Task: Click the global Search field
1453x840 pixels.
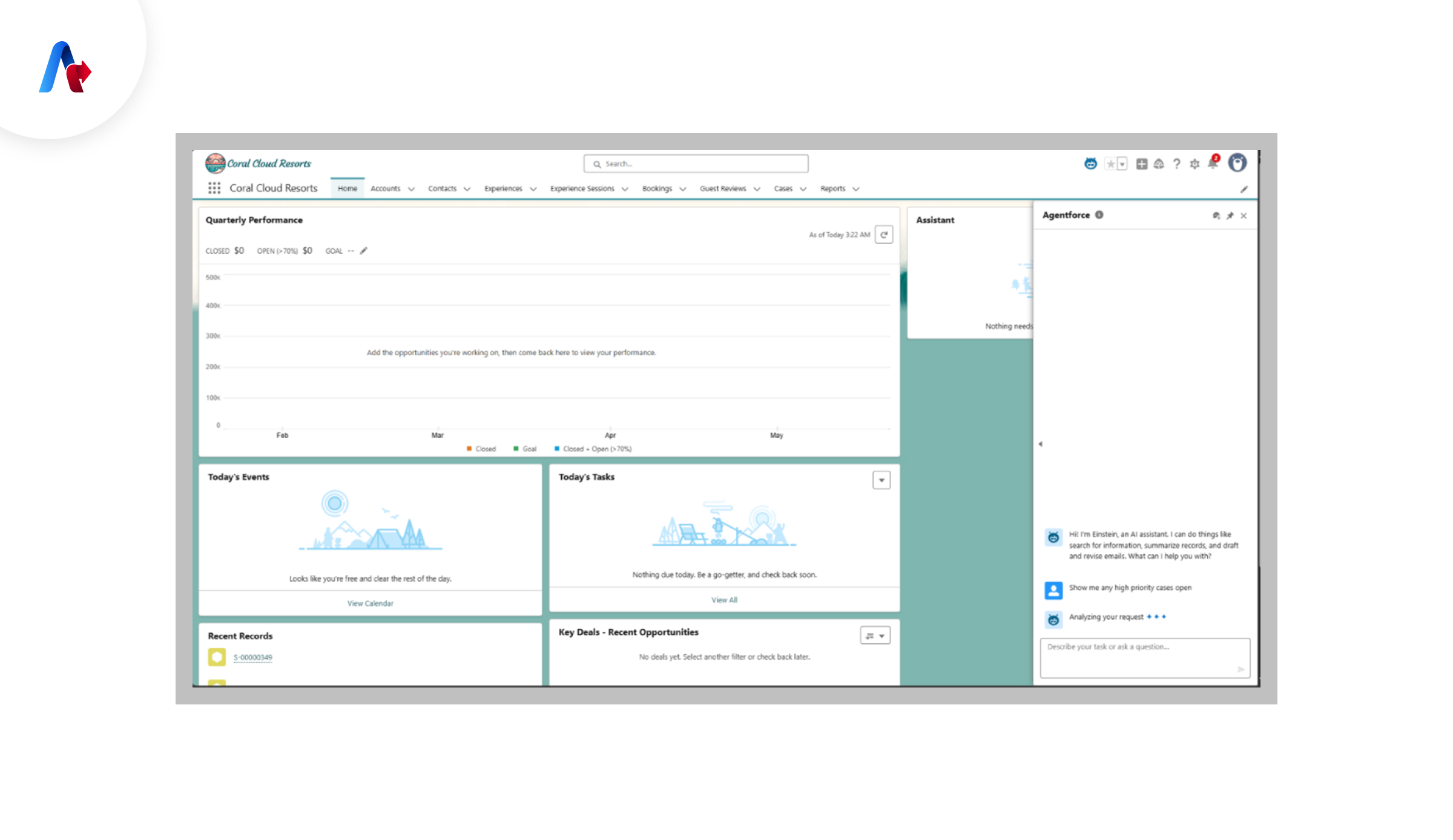Action: click(696, 164)
